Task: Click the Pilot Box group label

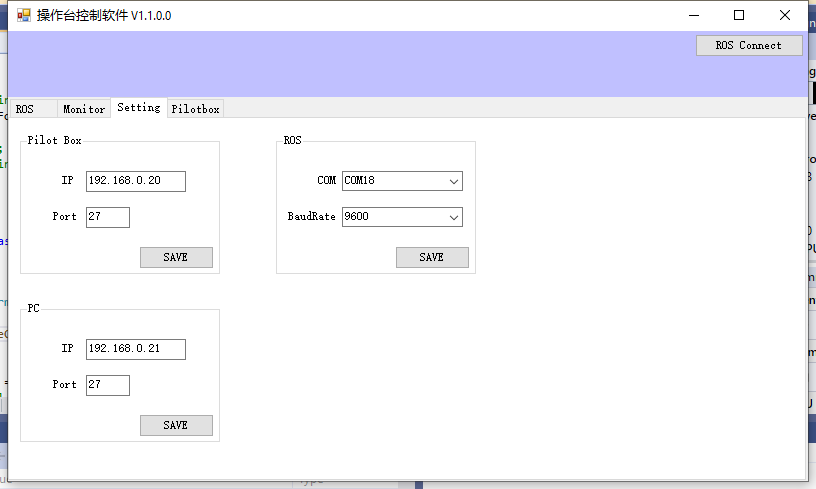Action: [x=55, y=140]
